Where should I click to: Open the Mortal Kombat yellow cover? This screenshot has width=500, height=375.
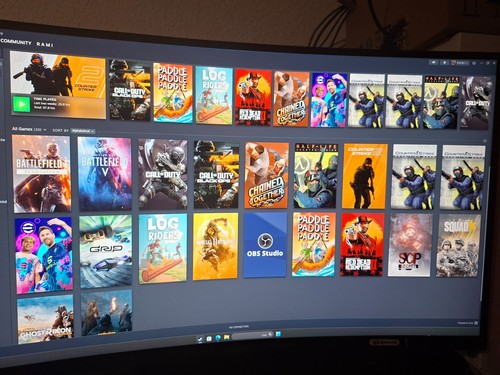[x=215, y=246]
